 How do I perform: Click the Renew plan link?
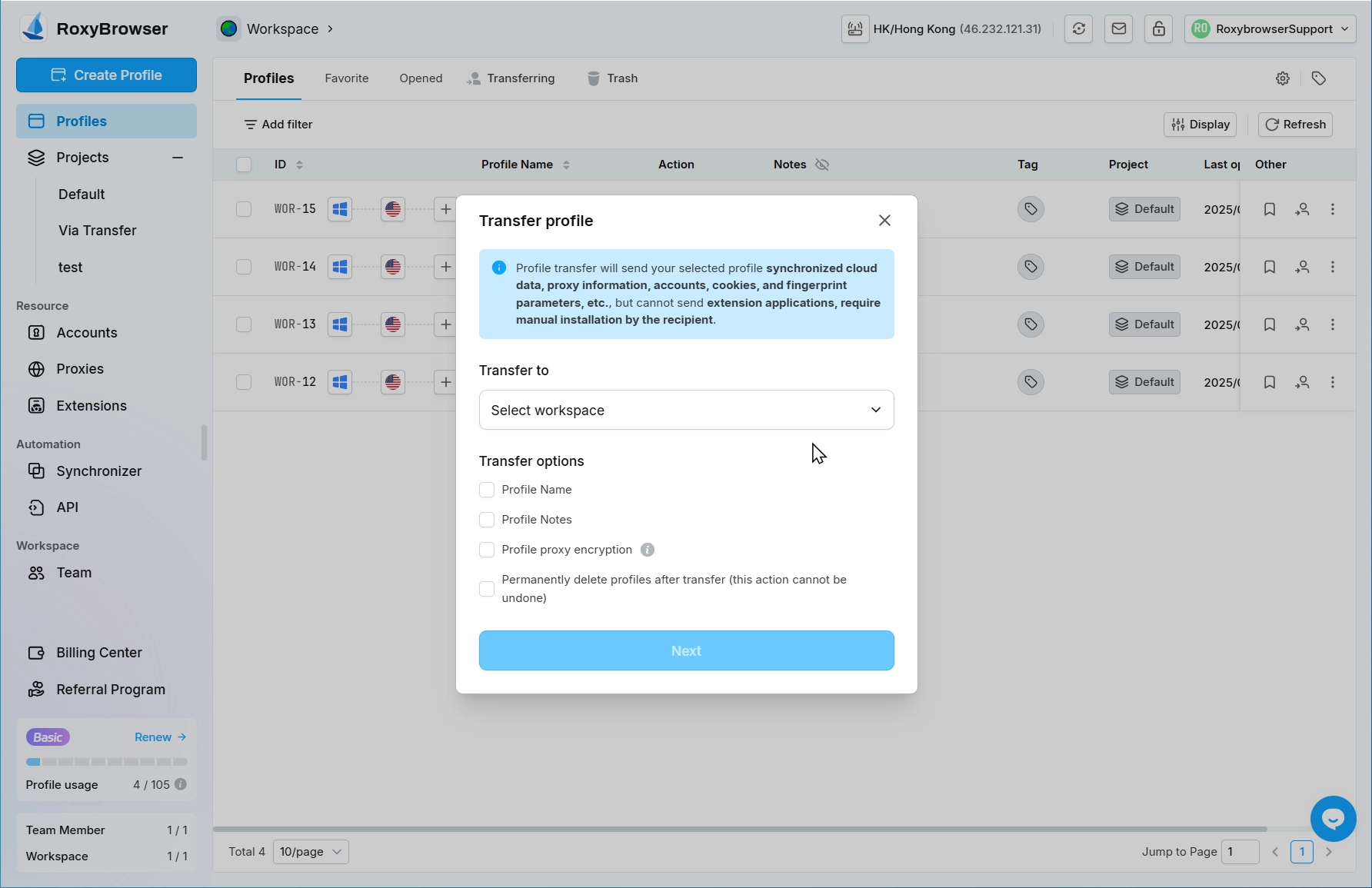coord(160,737)
